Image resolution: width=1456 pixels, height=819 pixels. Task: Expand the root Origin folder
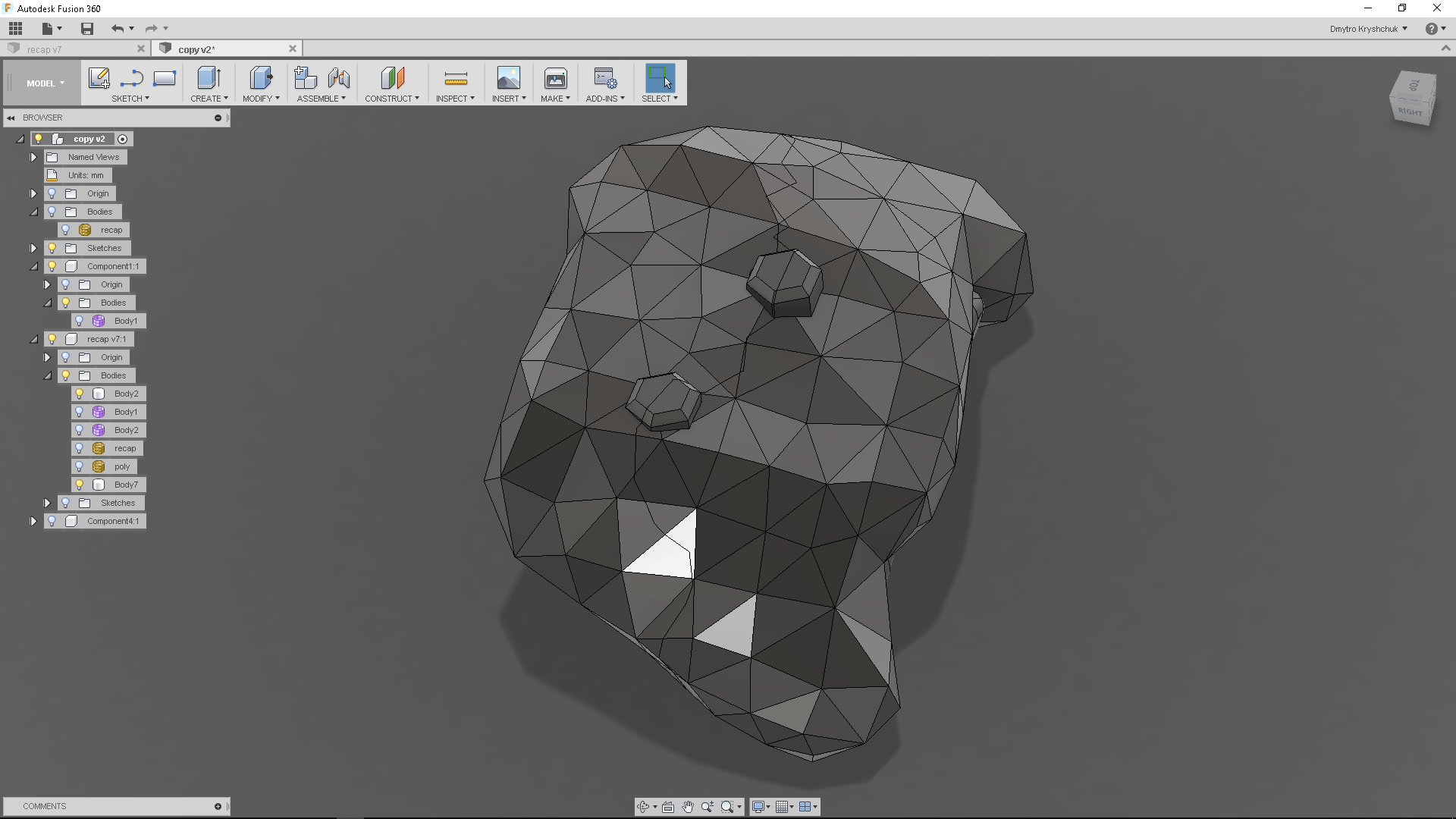pos(33,193)
